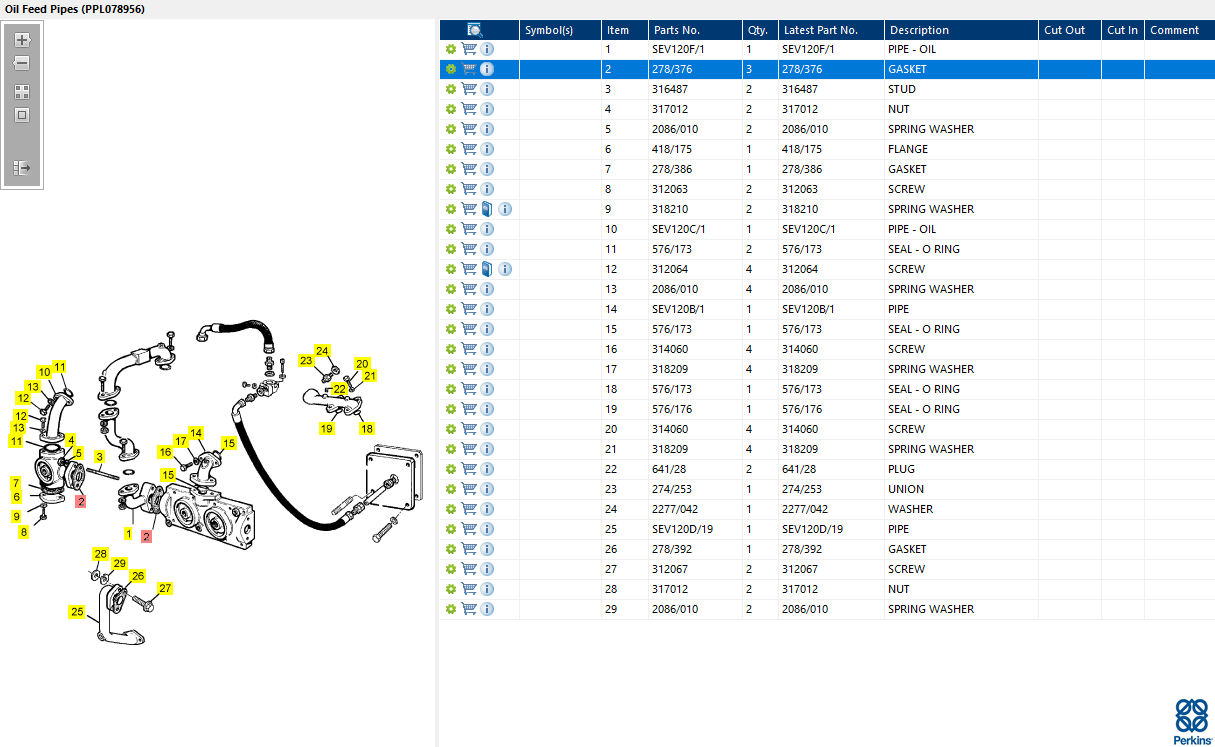This screenshot has width=1215, height=747.
Task: Click the gear icon for item 25 PIPE
Action: click(451, 529)
